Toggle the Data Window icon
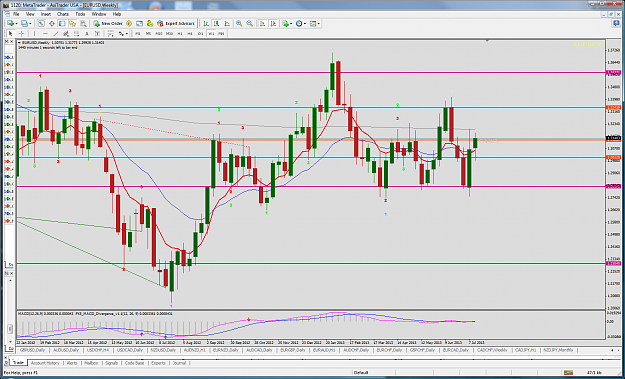The width and height of the screenshot is (625, 379). click(x=51, y=24)
